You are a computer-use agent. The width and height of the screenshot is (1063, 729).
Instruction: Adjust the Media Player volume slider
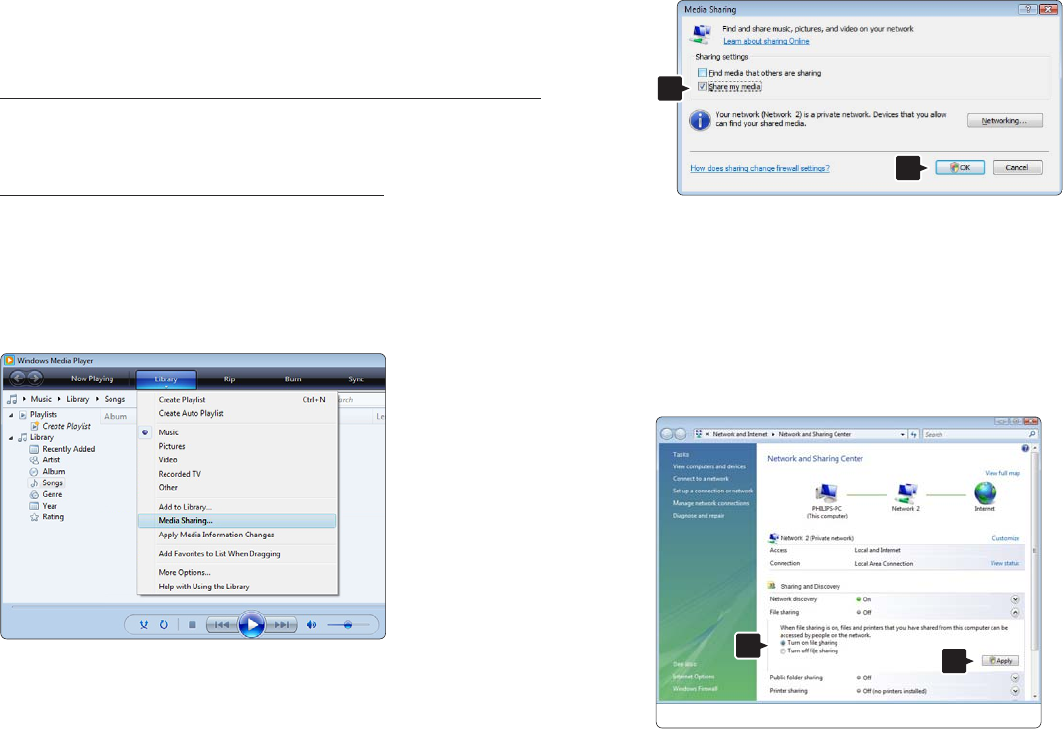click(x=348, y=625)
